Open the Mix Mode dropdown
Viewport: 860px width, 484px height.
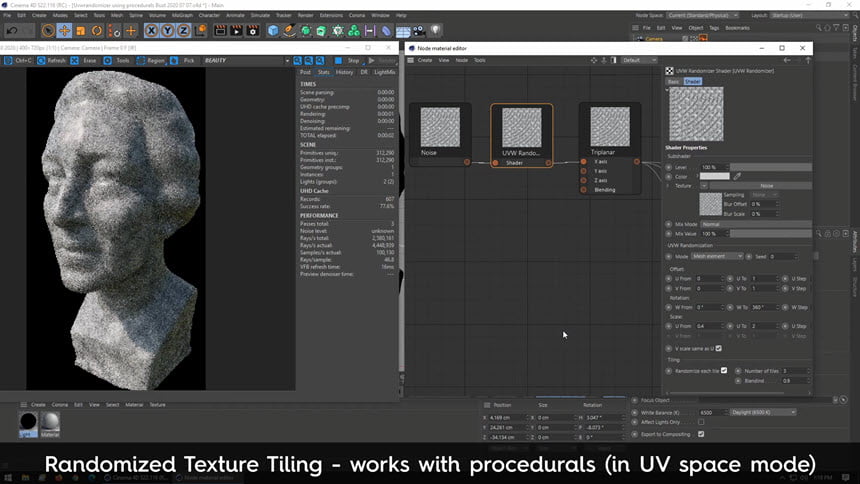click(756, 224)
